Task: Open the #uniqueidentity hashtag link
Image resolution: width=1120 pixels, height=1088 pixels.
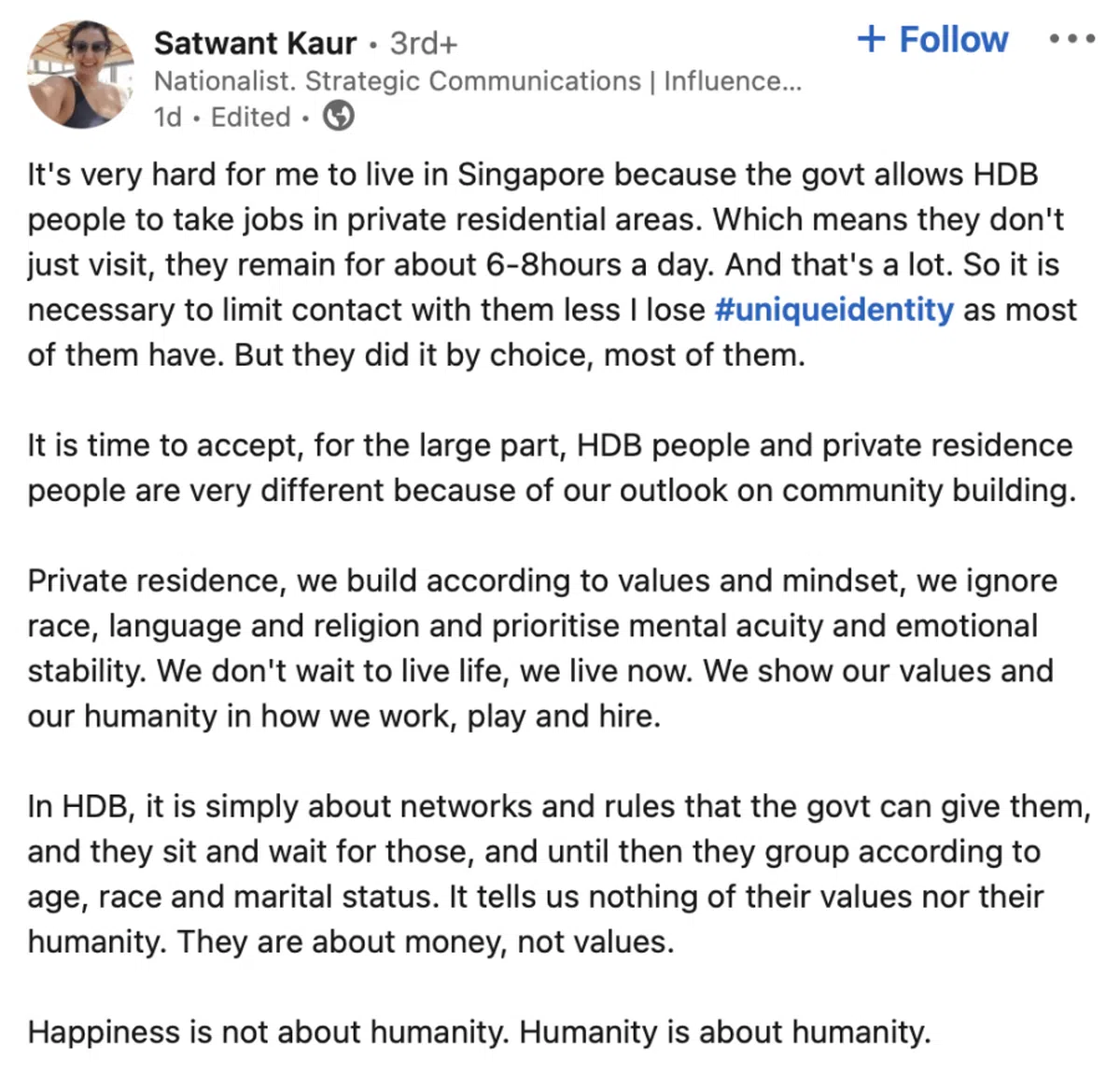Action: point(833,310)
